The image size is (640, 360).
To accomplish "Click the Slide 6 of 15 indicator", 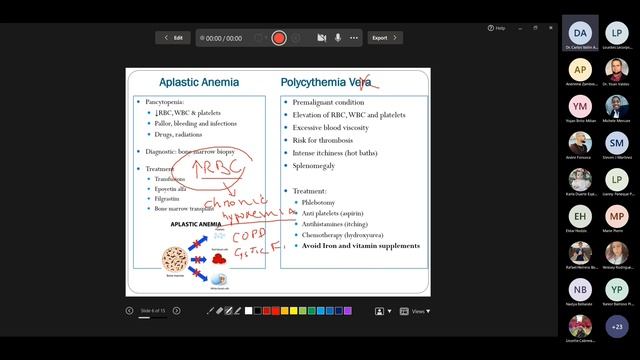I will tap(153, 311).
